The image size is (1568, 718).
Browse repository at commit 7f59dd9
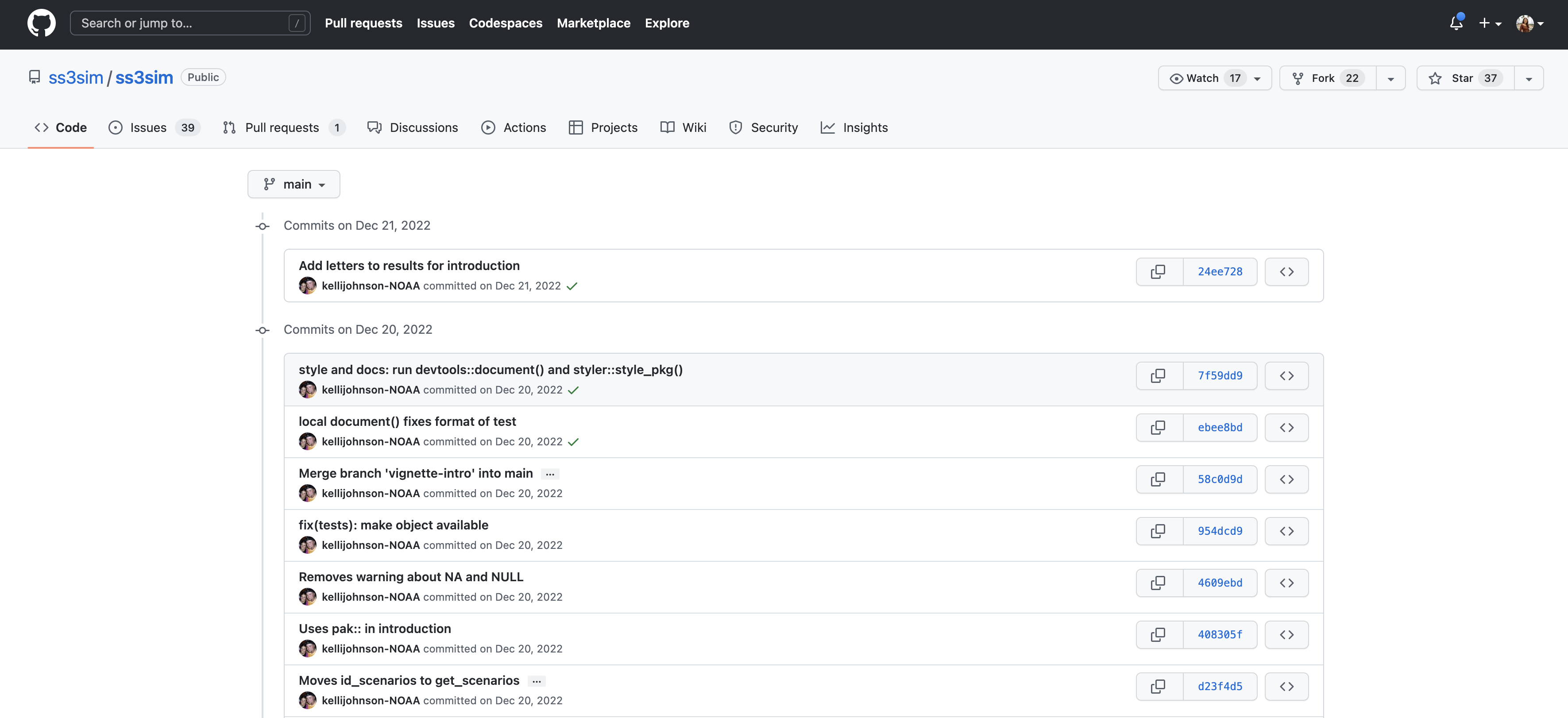(1286, 375)
